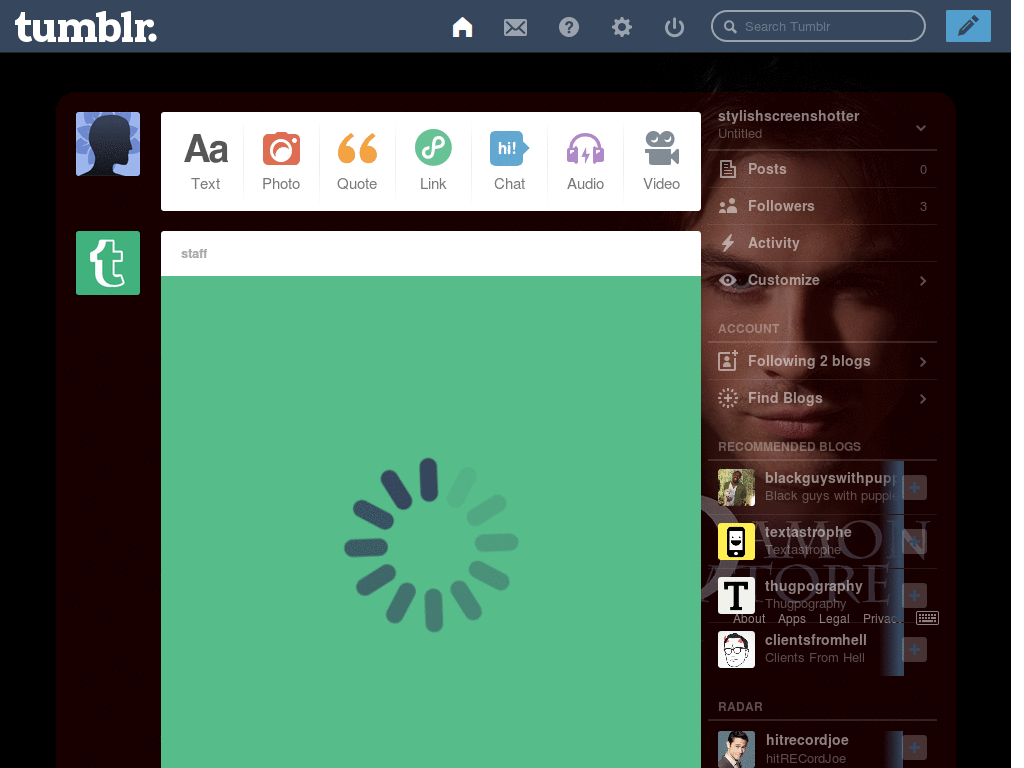Create a new Photo post
Screen dimensions: 1024x768
(281, 161)
